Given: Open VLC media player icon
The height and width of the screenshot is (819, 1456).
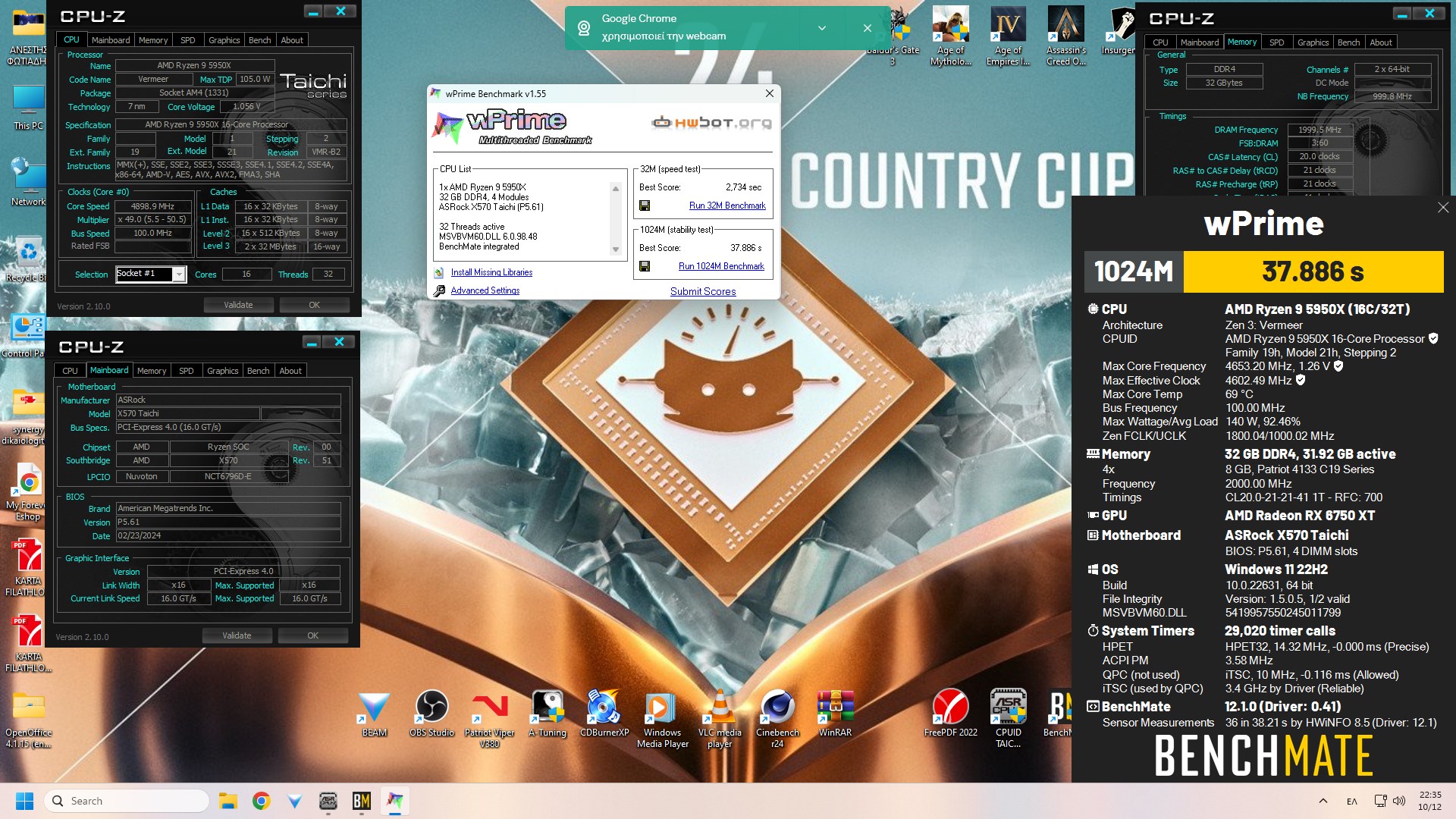Looking at the screenshot, I should coord(720,719).
